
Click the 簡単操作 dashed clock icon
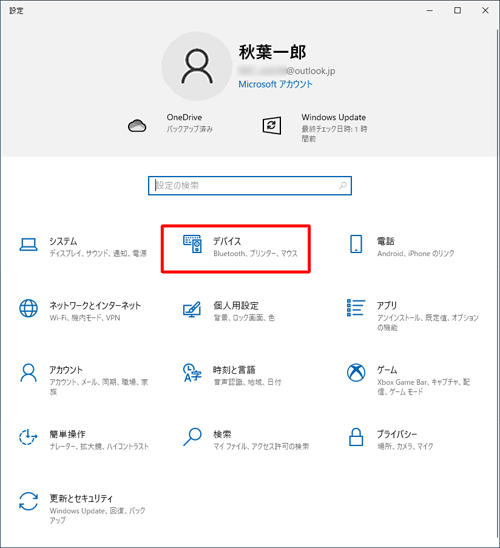(x=28, y=437)
